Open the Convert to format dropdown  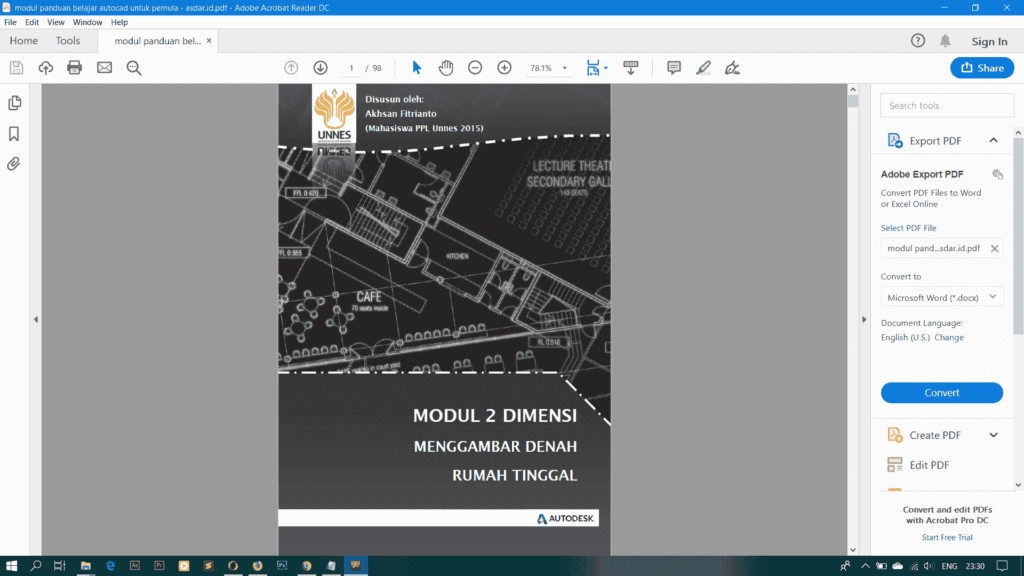click(x=941, y=296)
